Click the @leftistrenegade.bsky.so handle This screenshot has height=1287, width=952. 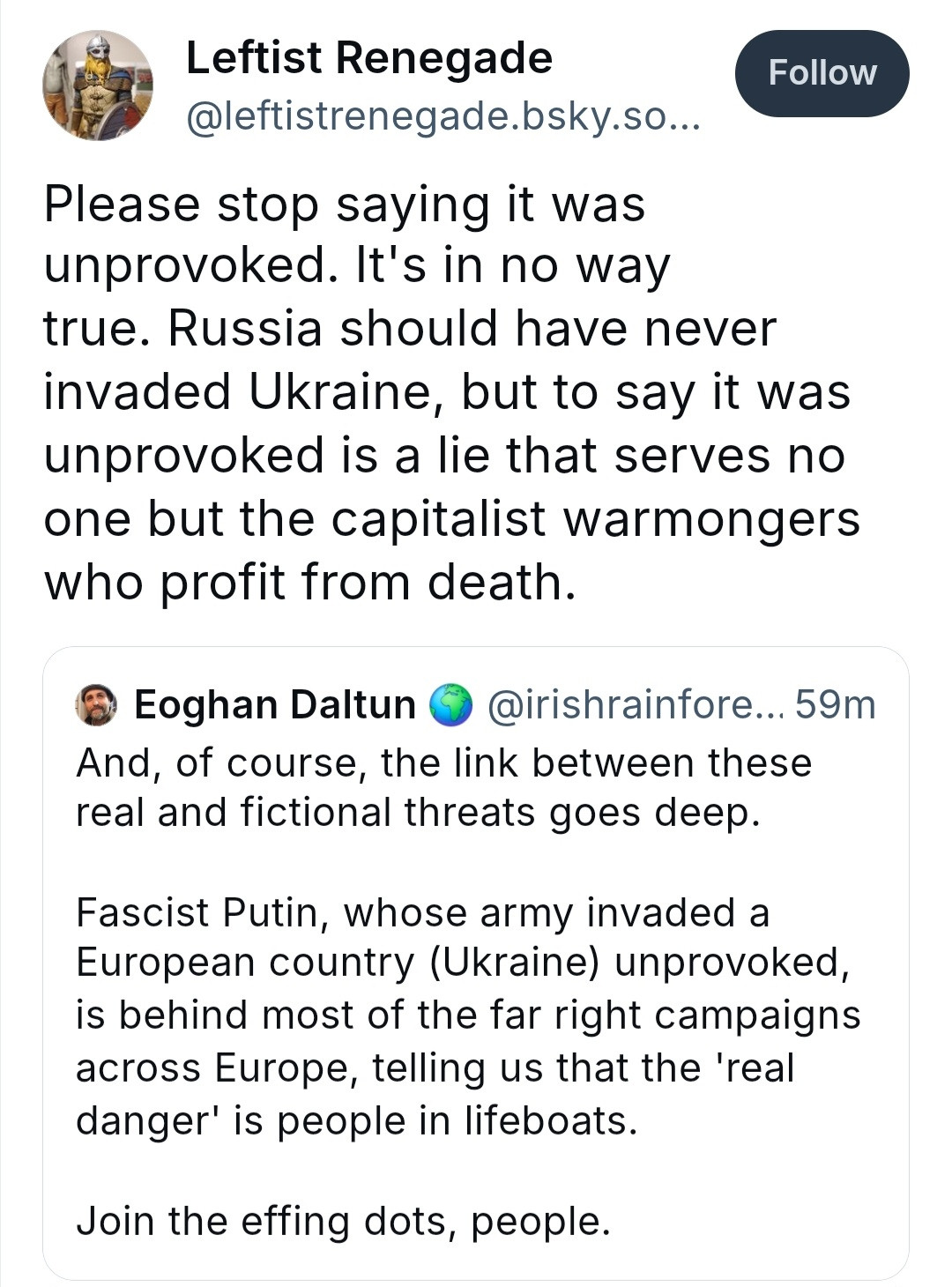(443, 115)
